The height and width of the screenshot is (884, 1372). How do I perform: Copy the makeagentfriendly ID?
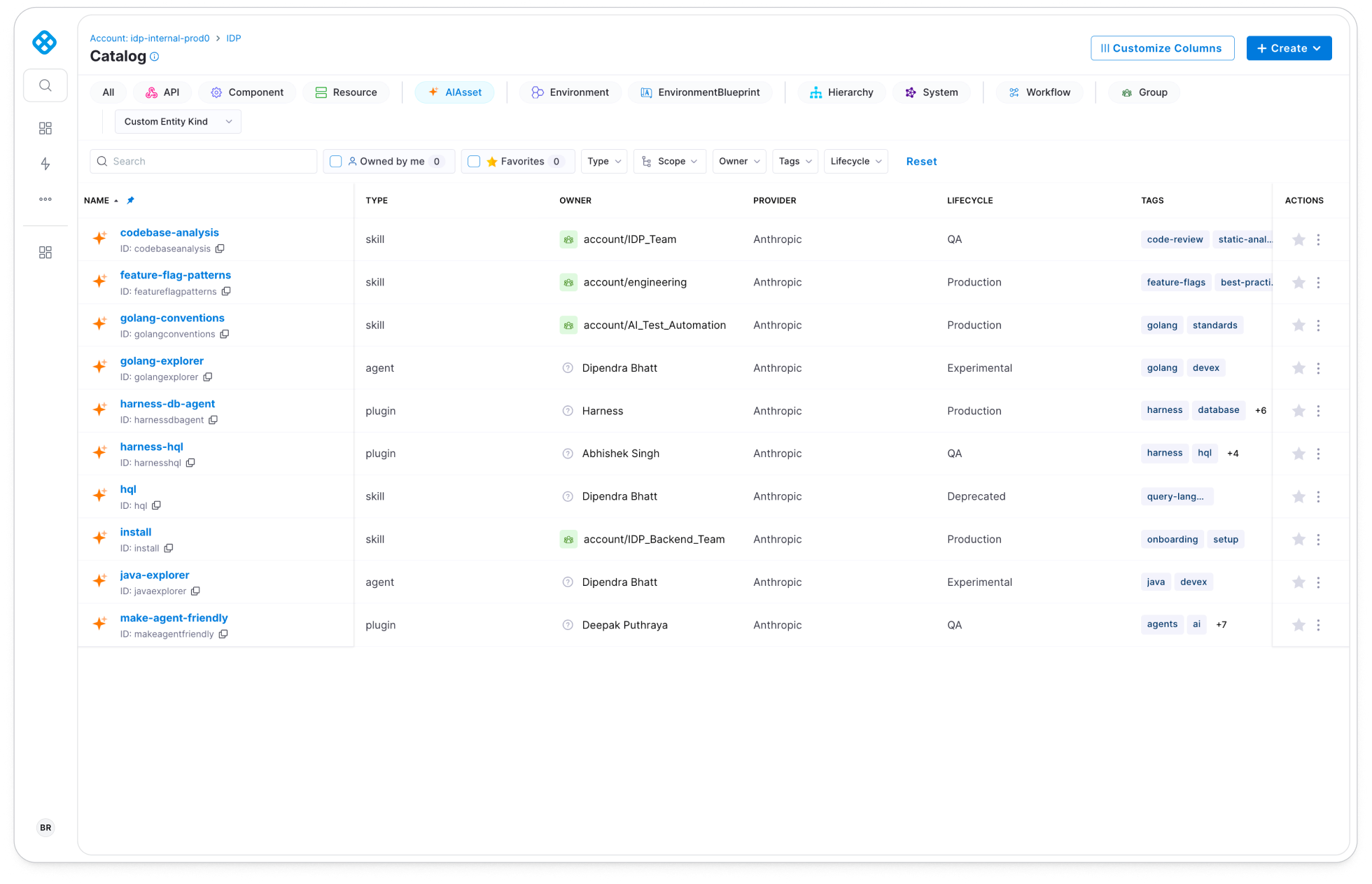coord(223,634)
